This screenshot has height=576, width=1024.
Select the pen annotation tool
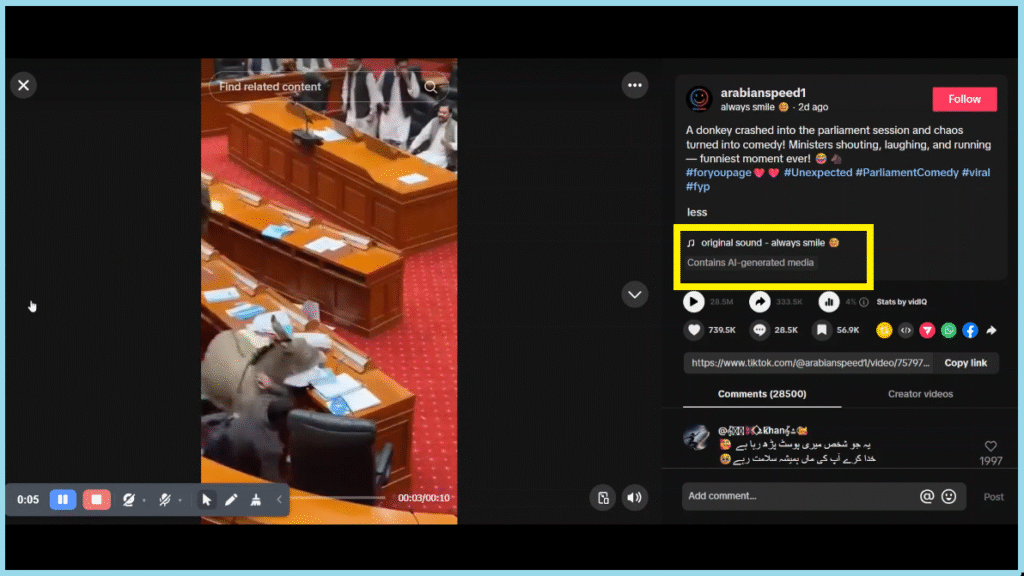(231, 500)
